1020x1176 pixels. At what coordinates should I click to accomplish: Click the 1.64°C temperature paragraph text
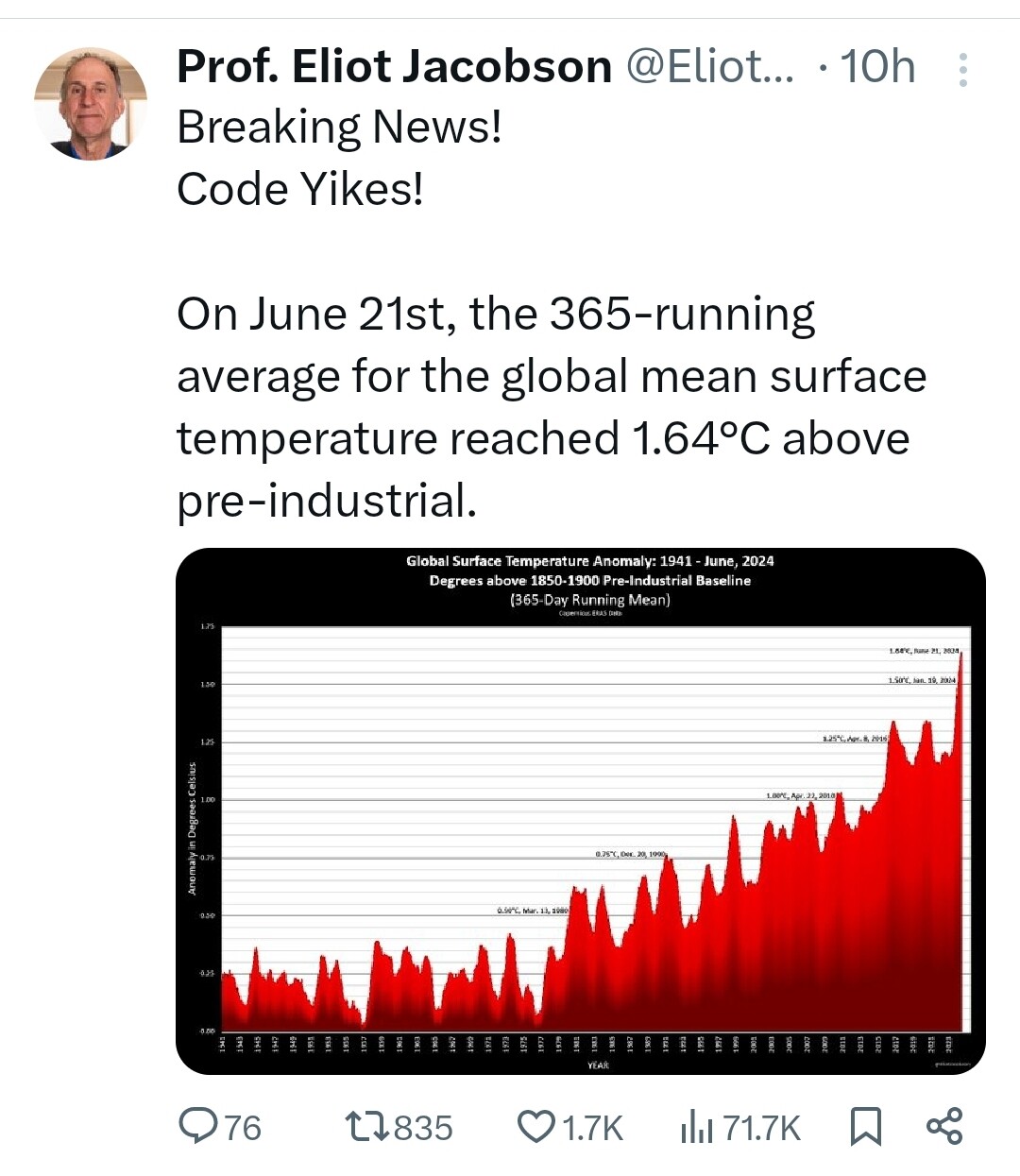[x=552, y=407]
